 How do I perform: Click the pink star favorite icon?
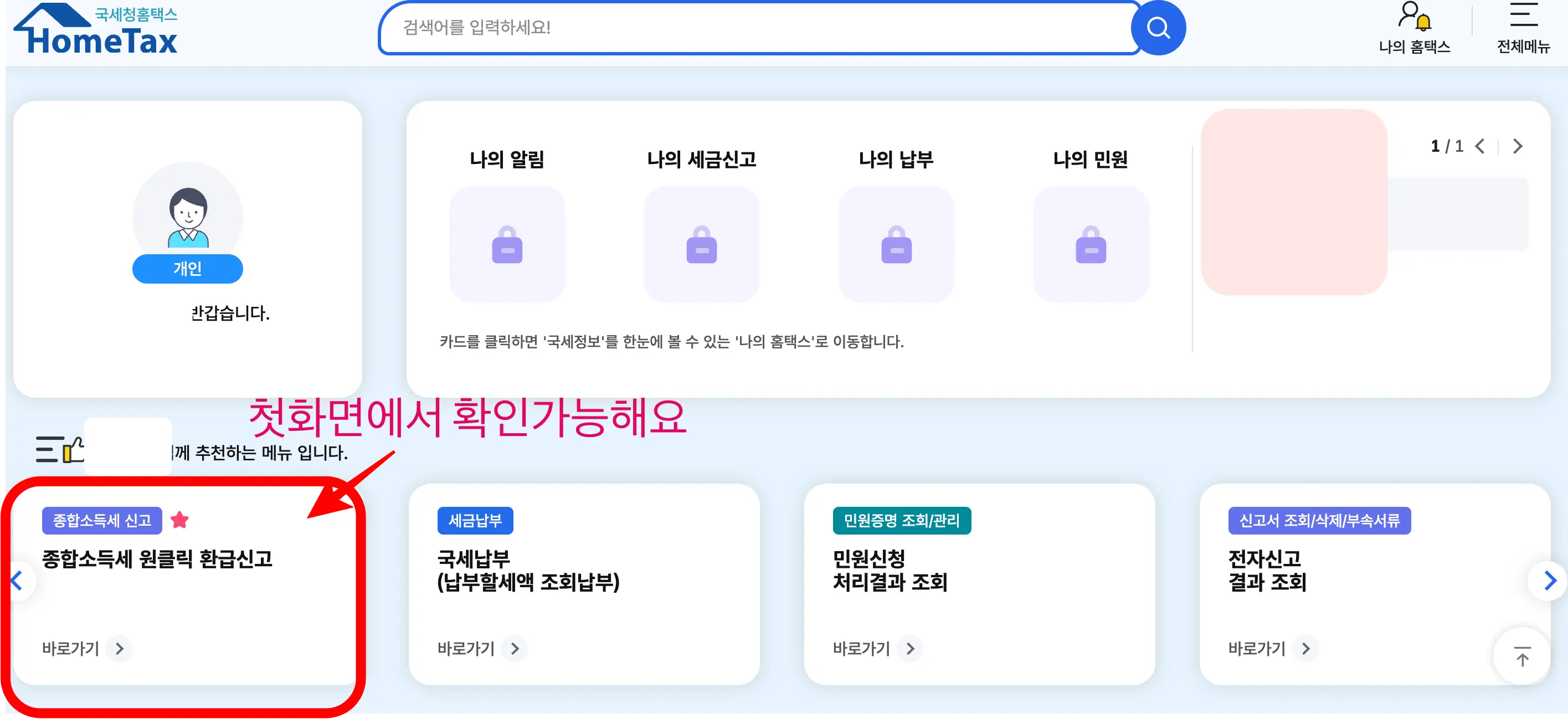pyautogui.click(x=179, y=521)
